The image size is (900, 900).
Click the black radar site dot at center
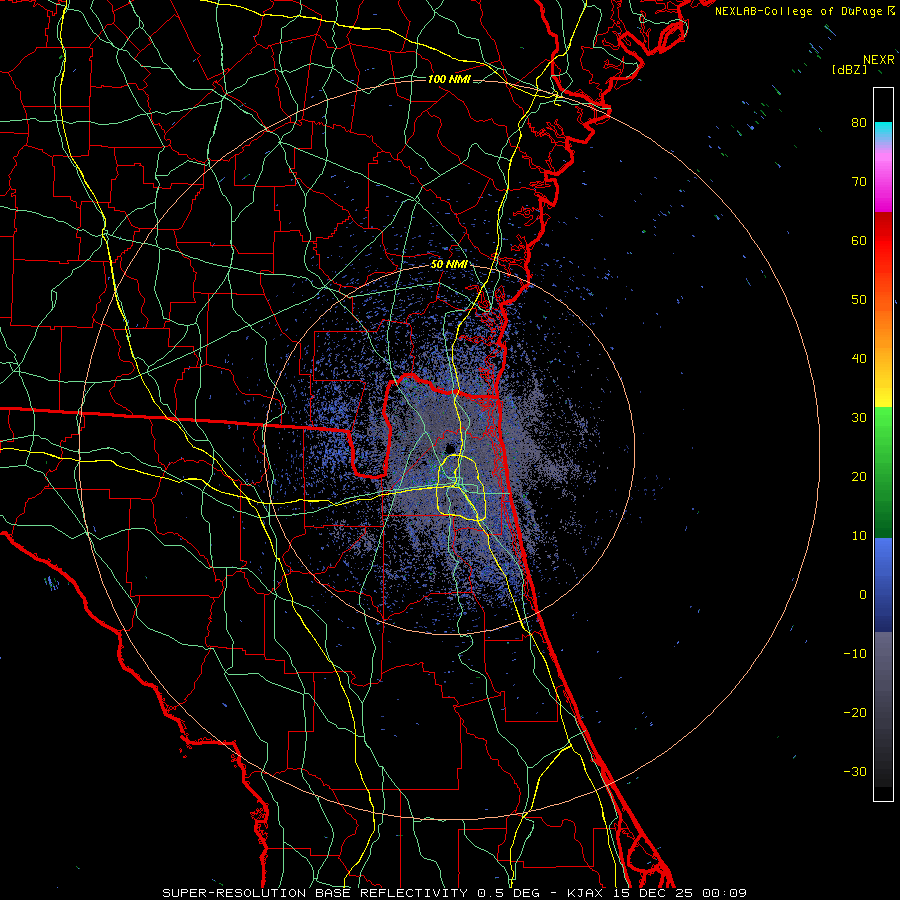451,448
